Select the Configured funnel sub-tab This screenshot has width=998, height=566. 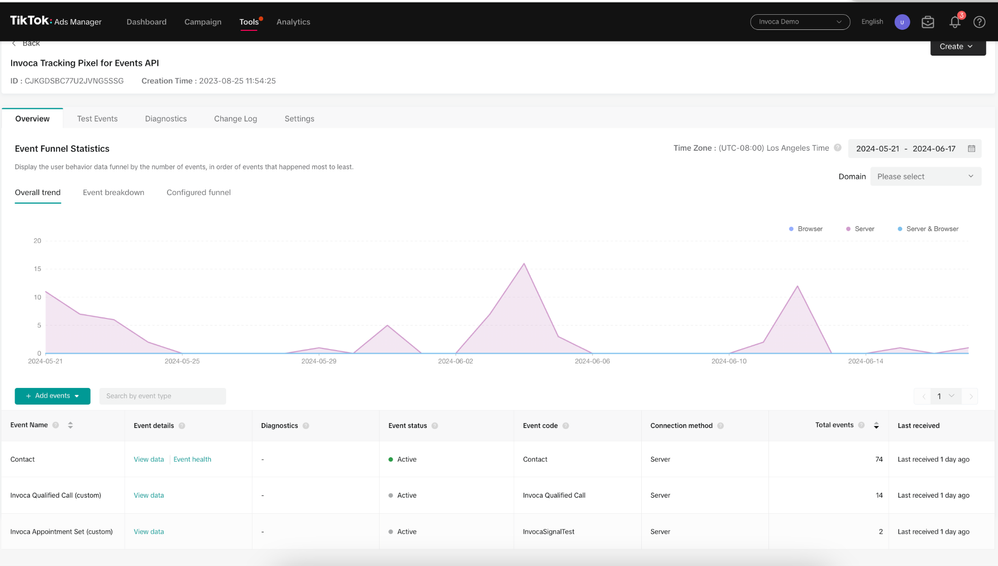click(x=199, y=192)
